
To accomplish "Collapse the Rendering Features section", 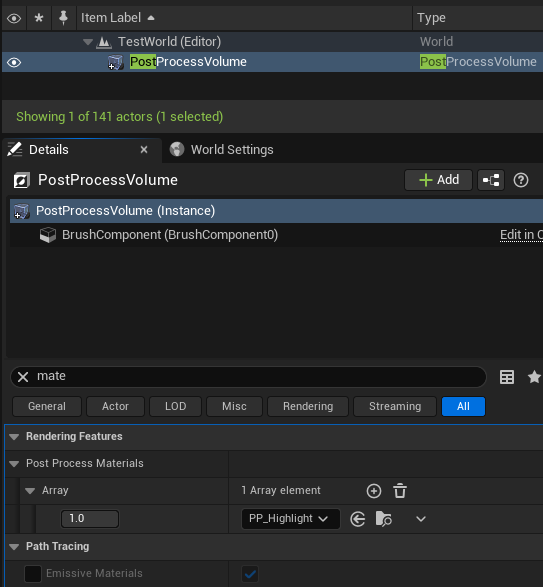I will tap(14, 437).
